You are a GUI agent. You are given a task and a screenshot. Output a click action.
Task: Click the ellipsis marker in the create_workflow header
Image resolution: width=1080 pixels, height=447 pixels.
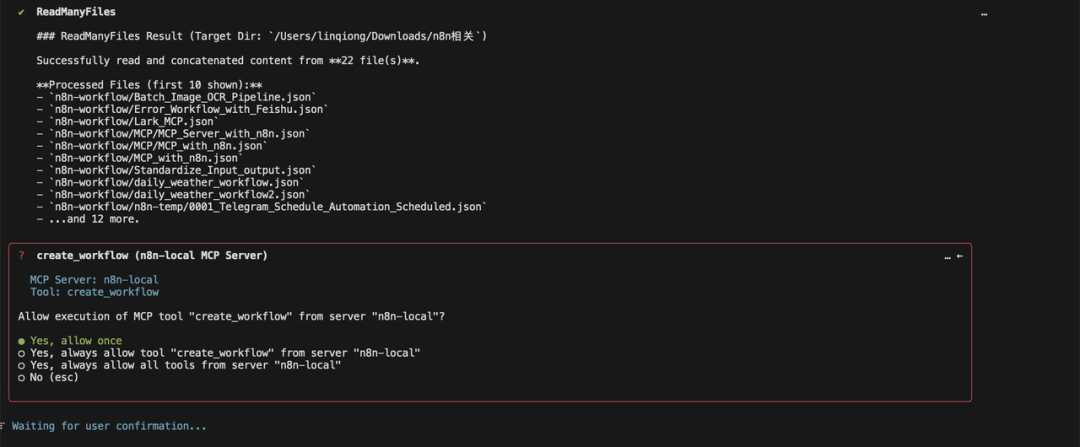948,257
